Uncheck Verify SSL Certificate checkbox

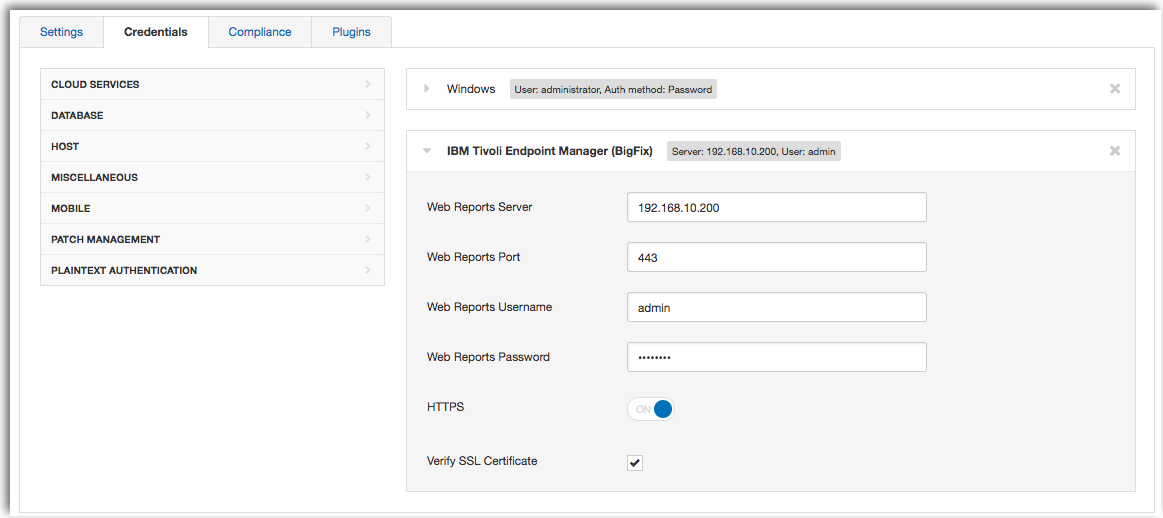click(x=635, y=463)
